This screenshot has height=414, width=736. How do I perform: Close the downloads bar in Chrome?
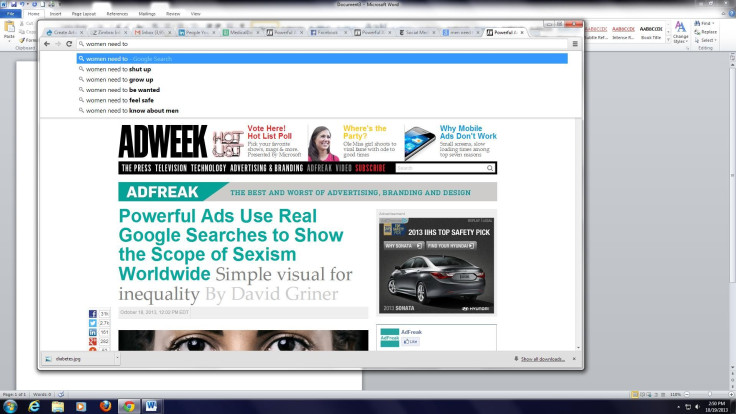(x=574, y=359)
